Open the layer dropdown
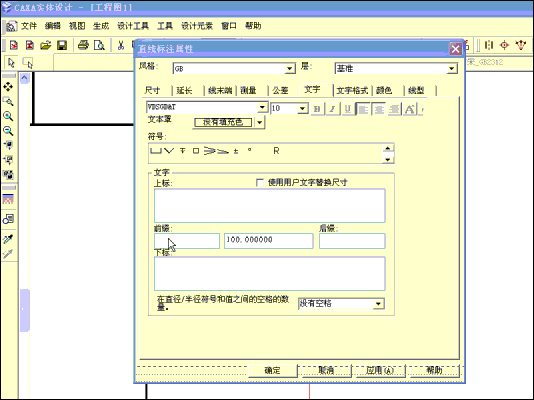This screenshot has width=534, height=400. (451, 68)
